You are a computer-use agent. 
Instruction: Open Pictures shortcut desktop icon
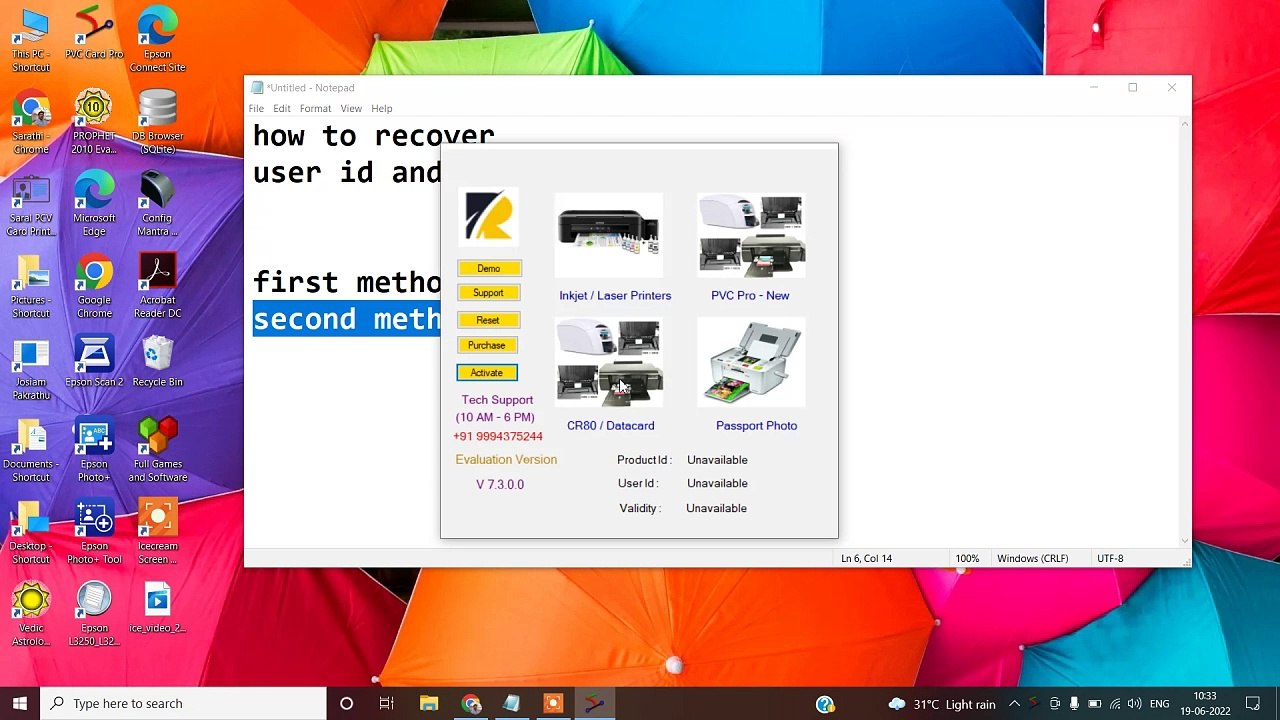[x=31, y=286]
